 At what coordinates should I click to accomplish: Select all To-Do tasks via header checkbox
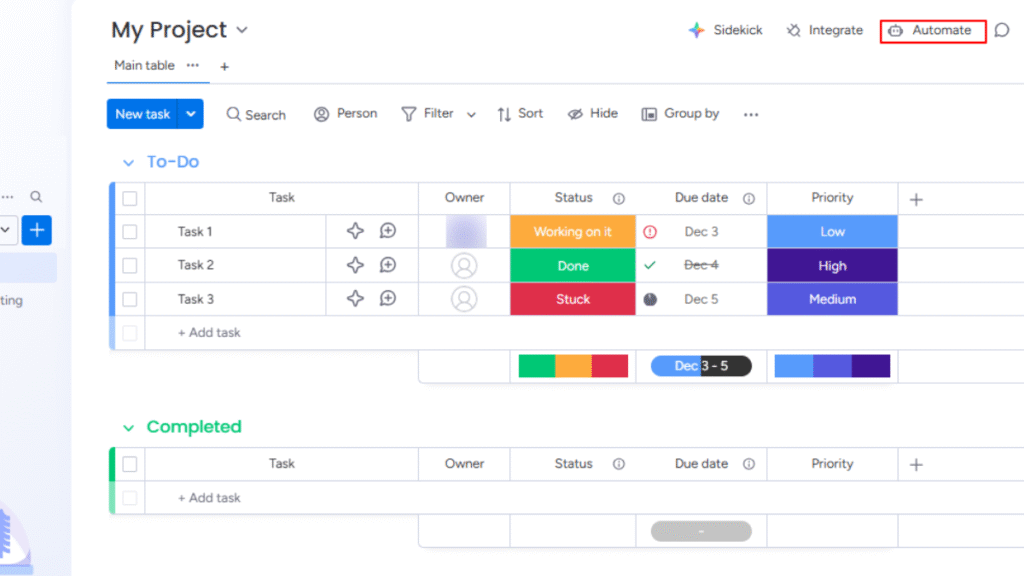coord(129,198)
